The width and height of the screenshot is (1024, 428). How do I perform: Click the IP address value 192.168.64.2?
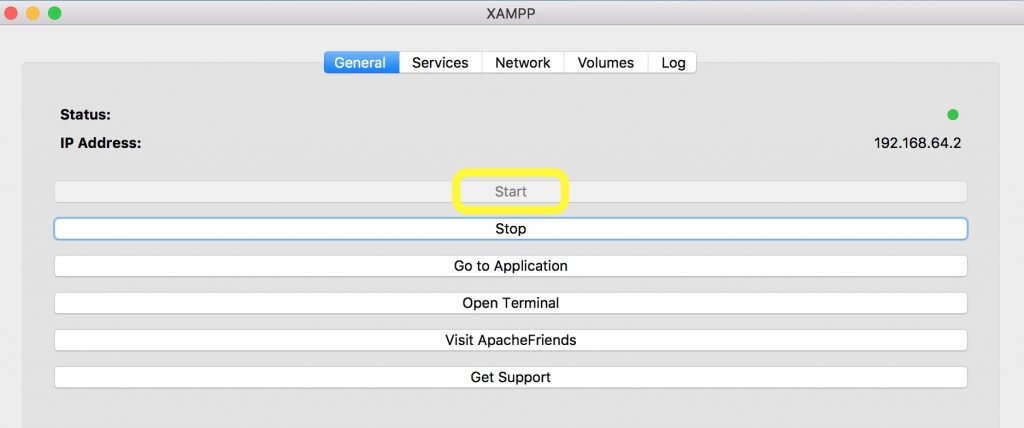coord(918,143)
